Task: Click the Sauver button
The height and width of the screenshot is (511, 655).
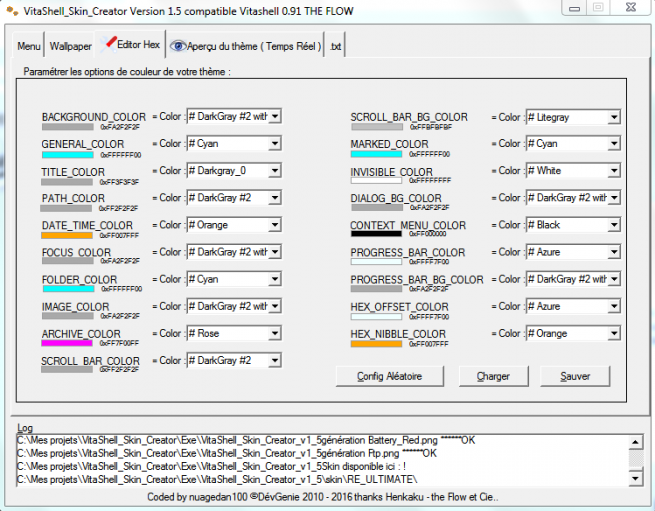Action: (575, 376)
